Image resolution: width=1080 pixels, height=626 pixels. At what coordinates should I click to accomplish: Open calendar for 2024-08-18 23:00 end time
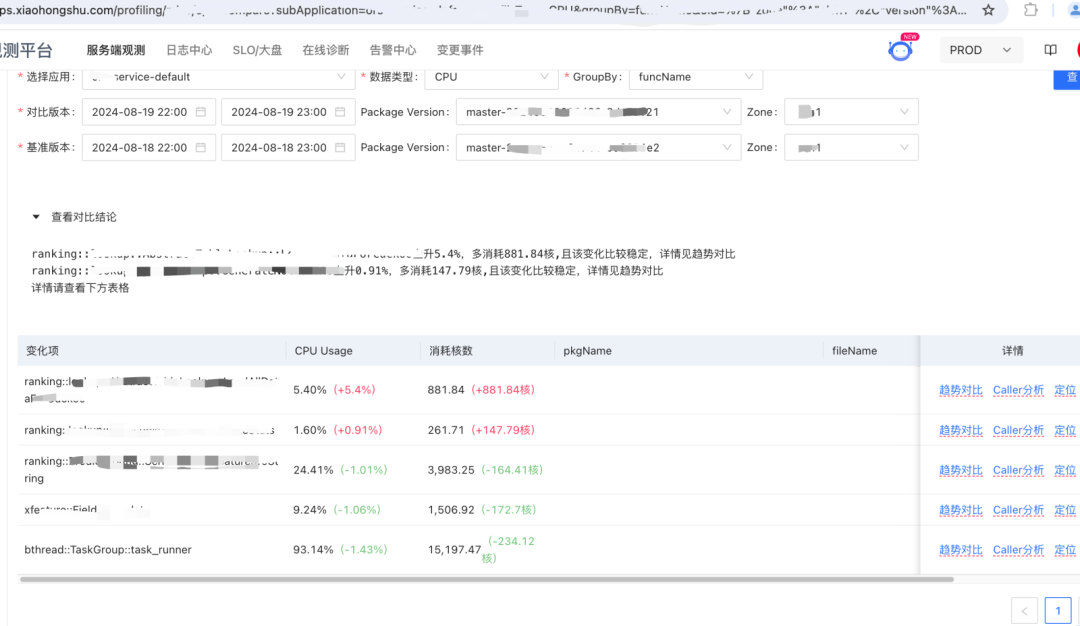coord(340,147)
